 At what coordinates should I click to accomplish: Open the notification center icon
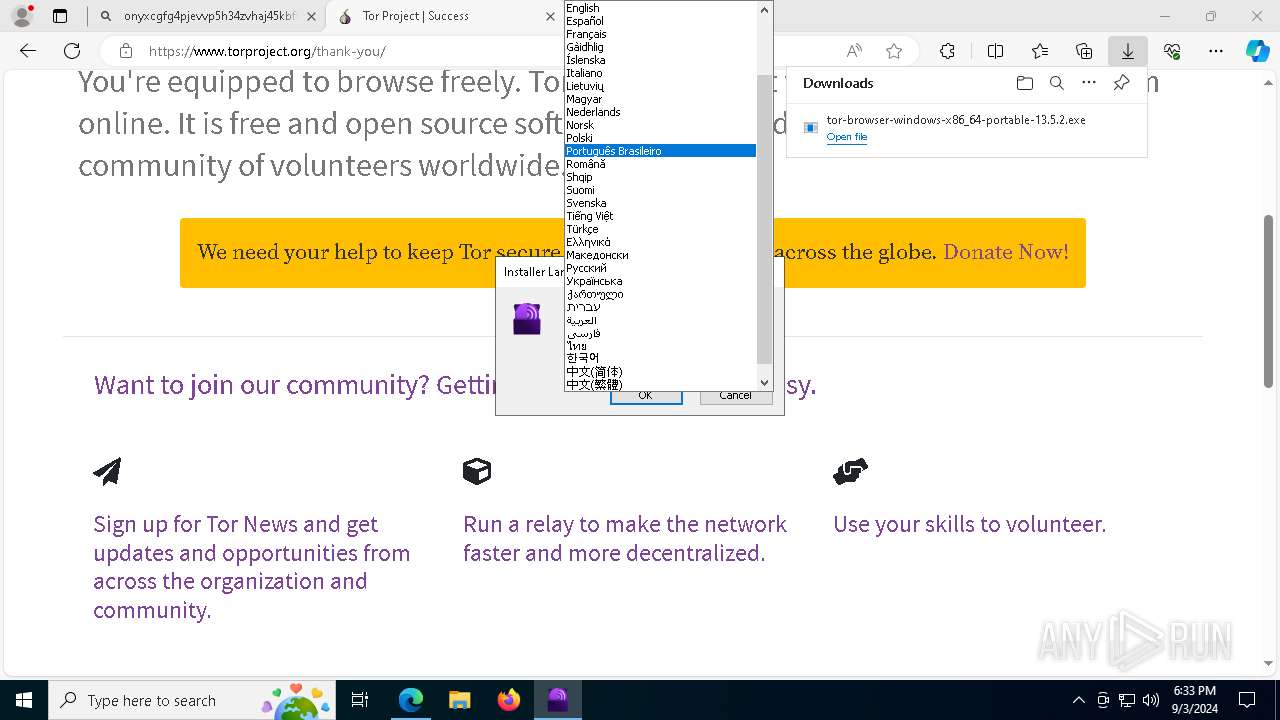[1247, 700]
